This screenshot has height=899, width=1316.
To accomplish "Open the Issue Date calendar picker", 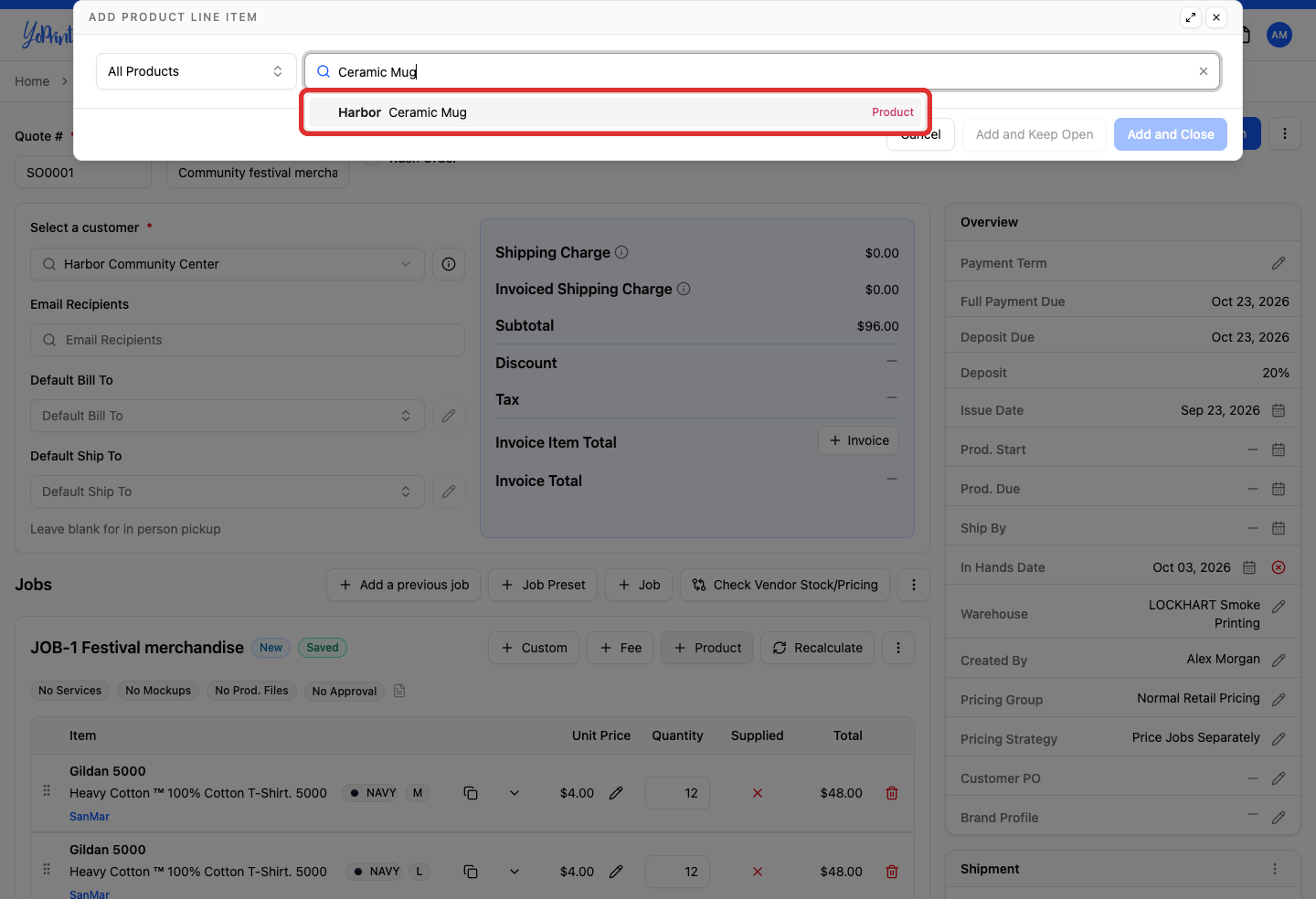I will pos(1279,410).
